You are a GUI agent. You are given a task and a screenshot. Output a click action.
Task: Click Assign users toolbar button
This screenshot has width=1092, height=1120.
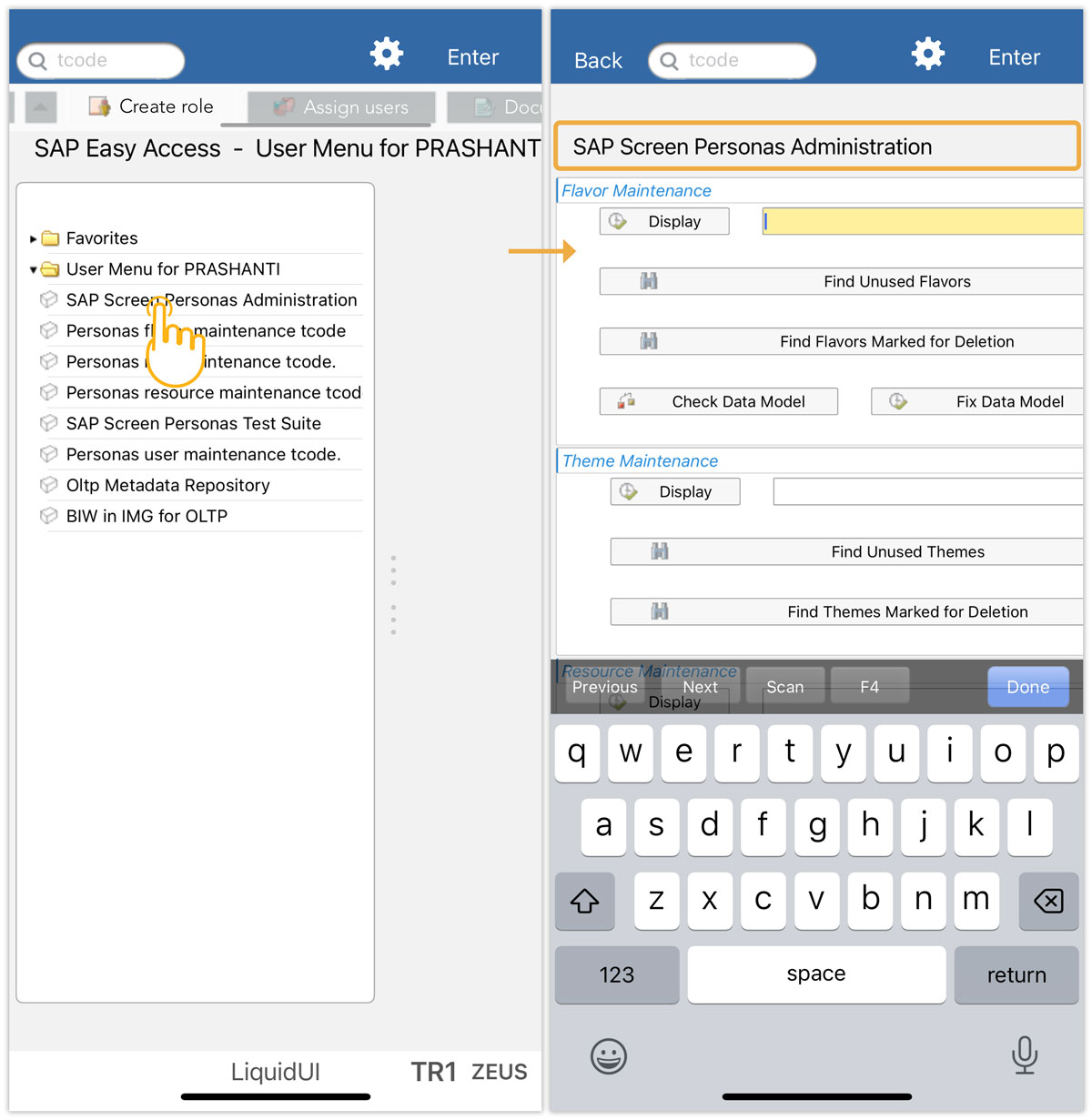(341, 106)
